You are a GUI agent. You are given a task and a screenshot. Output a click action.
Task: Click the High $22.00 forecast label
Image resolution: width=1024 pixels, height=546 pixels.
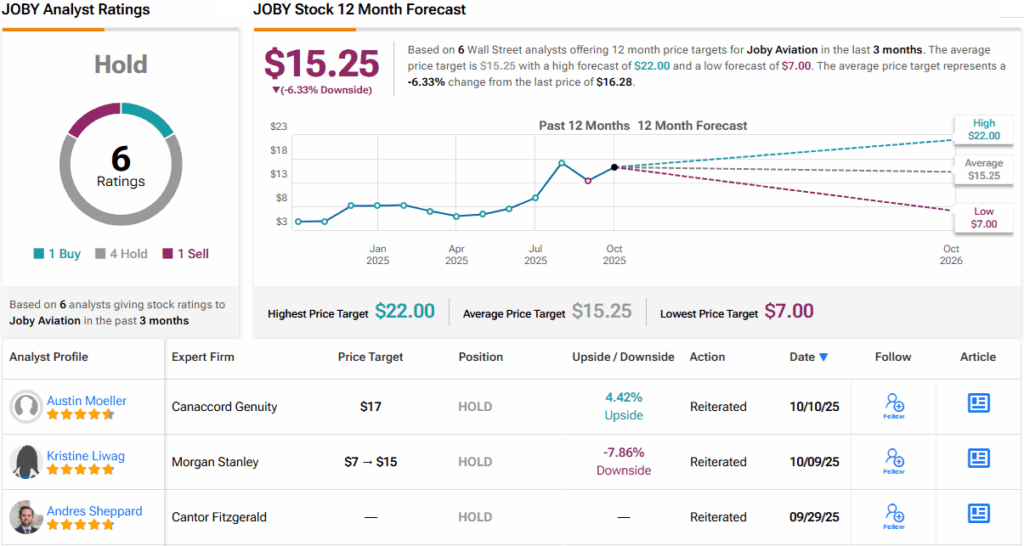click(x=983, y=129)
